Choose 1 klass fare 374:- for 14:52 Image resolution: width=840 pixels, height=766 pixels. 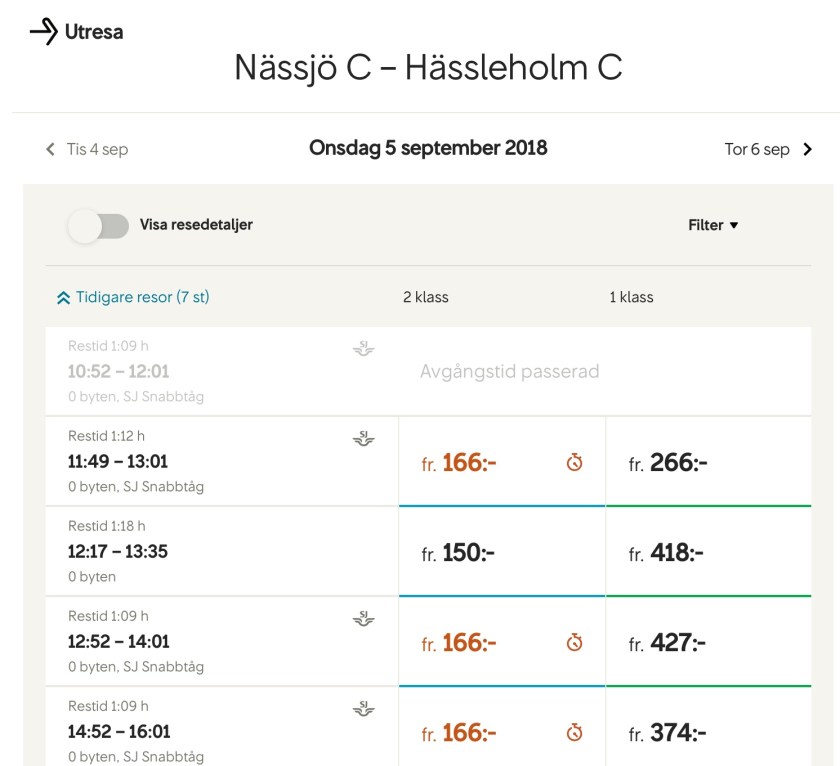click(708, 733)
